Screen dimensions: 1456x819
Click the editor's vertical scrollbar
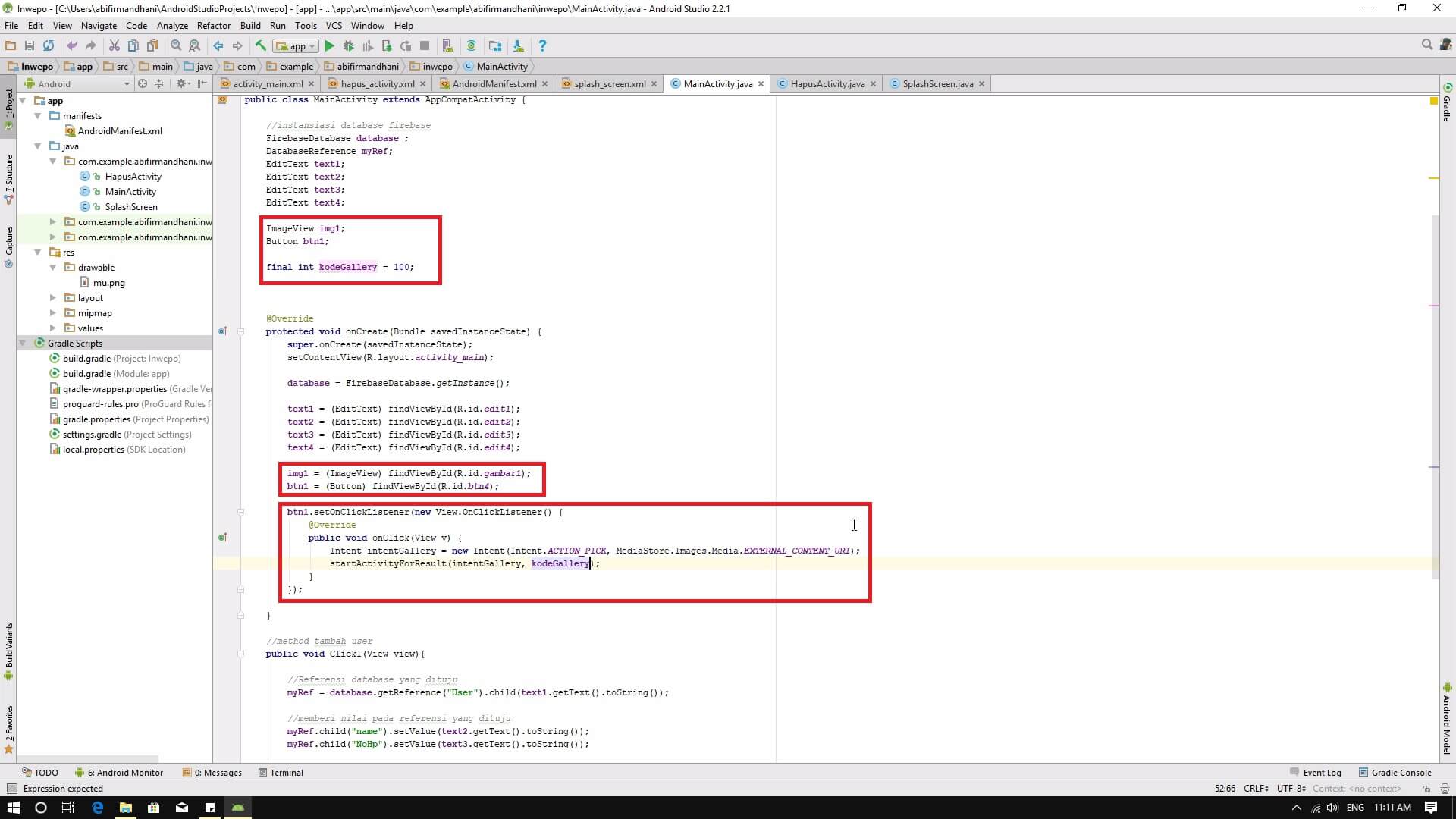(x=1434, y=394)
